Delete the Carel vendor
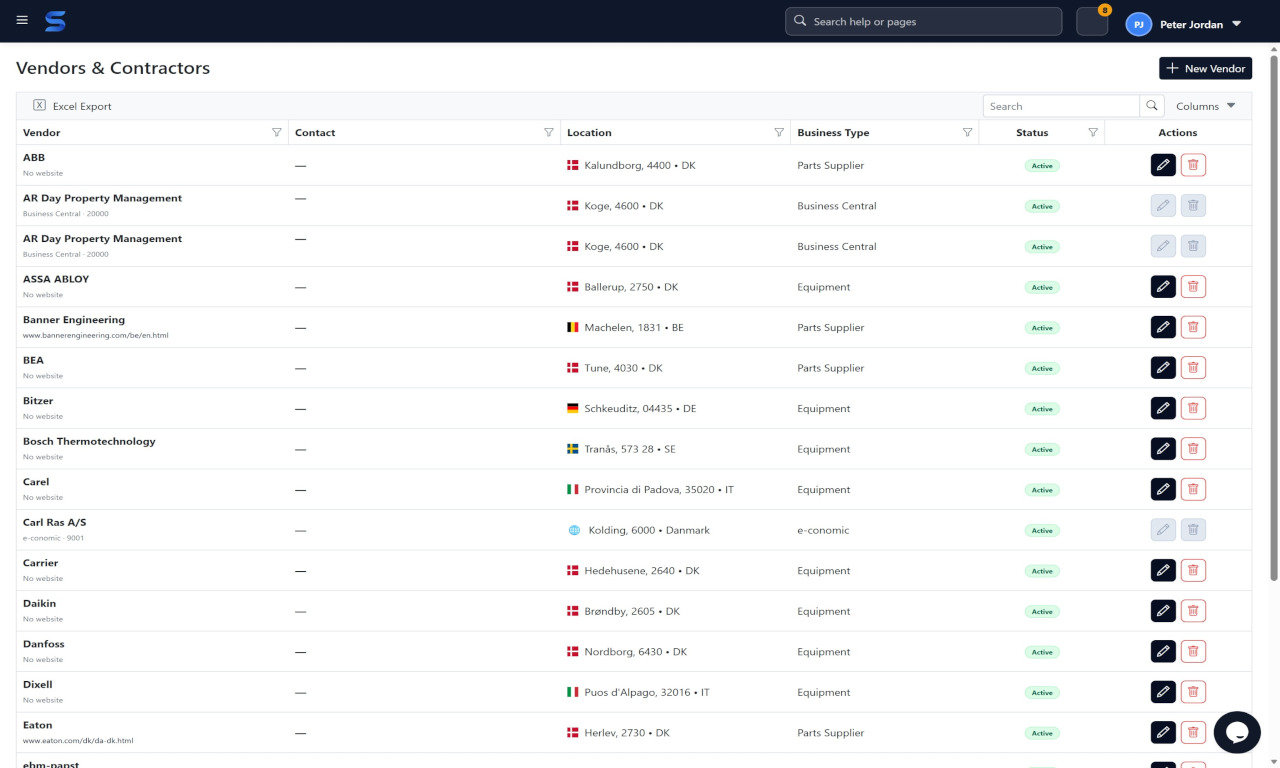The width and height of the screenshot is (1280, 768). tap(1193, 489)
